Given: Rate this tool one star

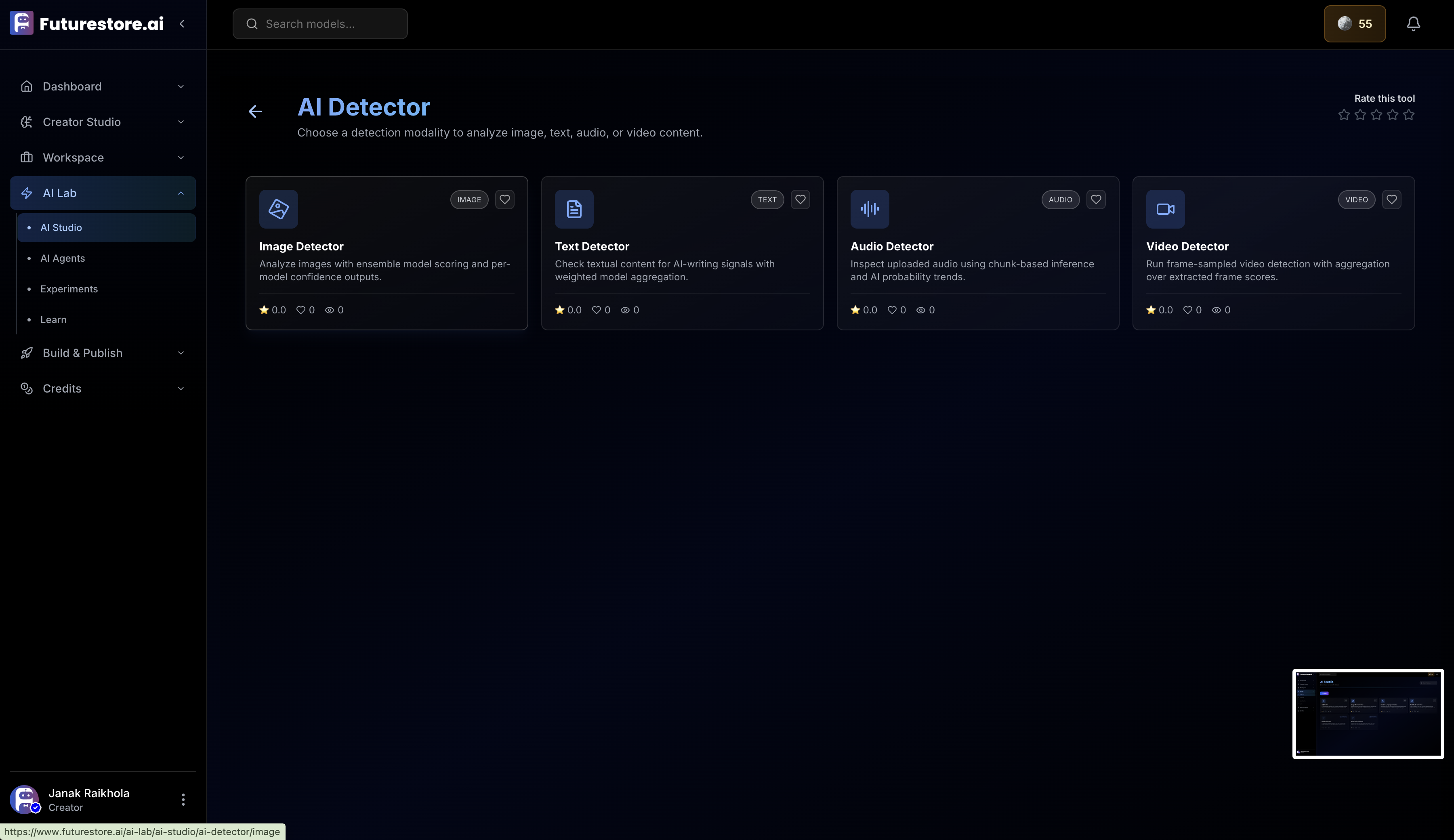Looking at the screenshot, I should [x=1344, y=115].
